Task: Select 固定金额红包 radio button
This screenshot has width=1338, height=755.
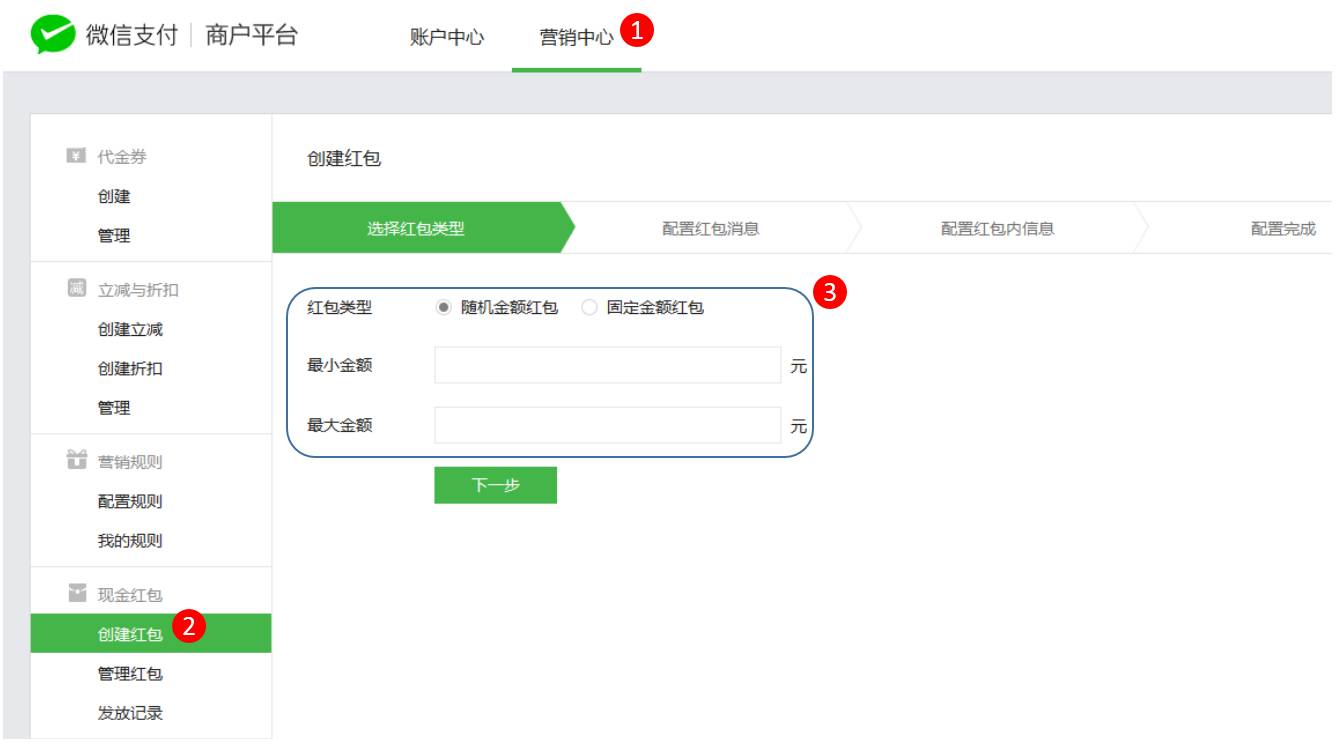Action: click(589, 308)
